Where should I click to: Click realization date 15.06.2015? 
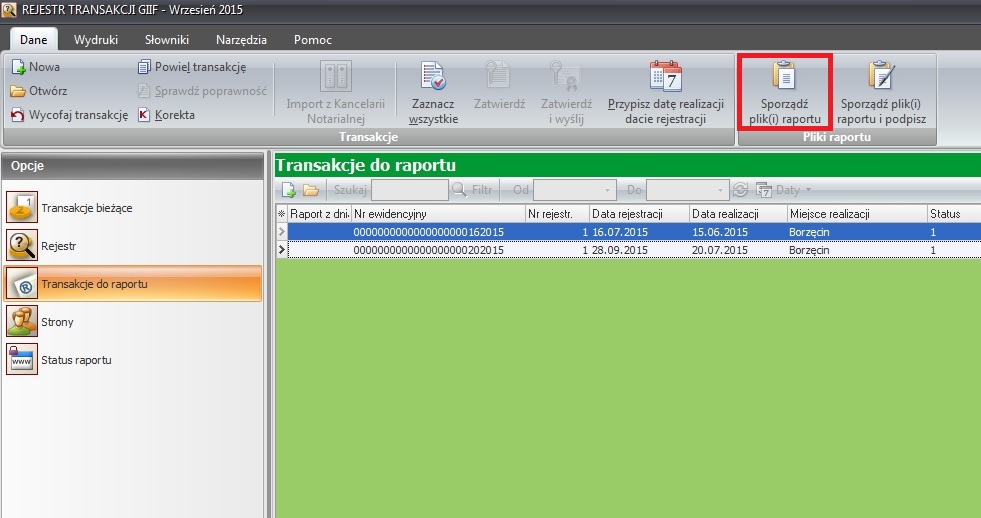pyautogui.click(x=720, y=232)
